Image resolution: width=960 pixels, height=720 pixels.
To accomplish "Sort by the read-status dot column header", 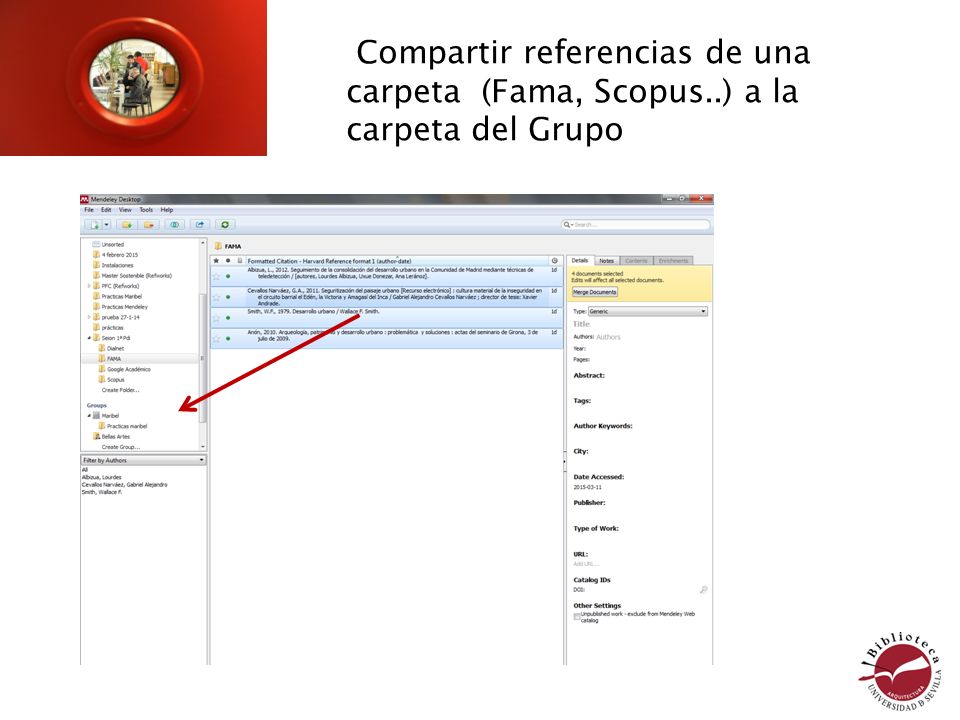I will (228, 261).
